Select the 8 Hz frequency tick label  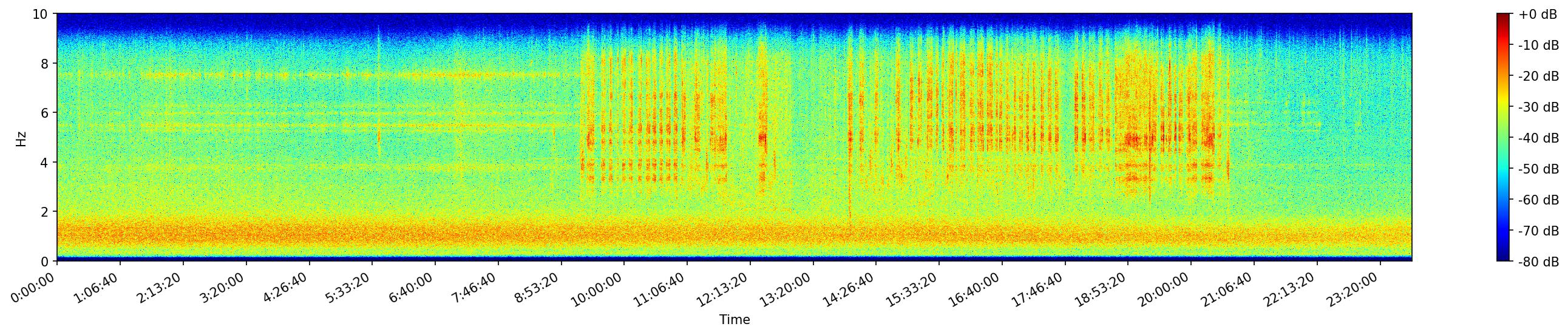[x=45, y=63]
